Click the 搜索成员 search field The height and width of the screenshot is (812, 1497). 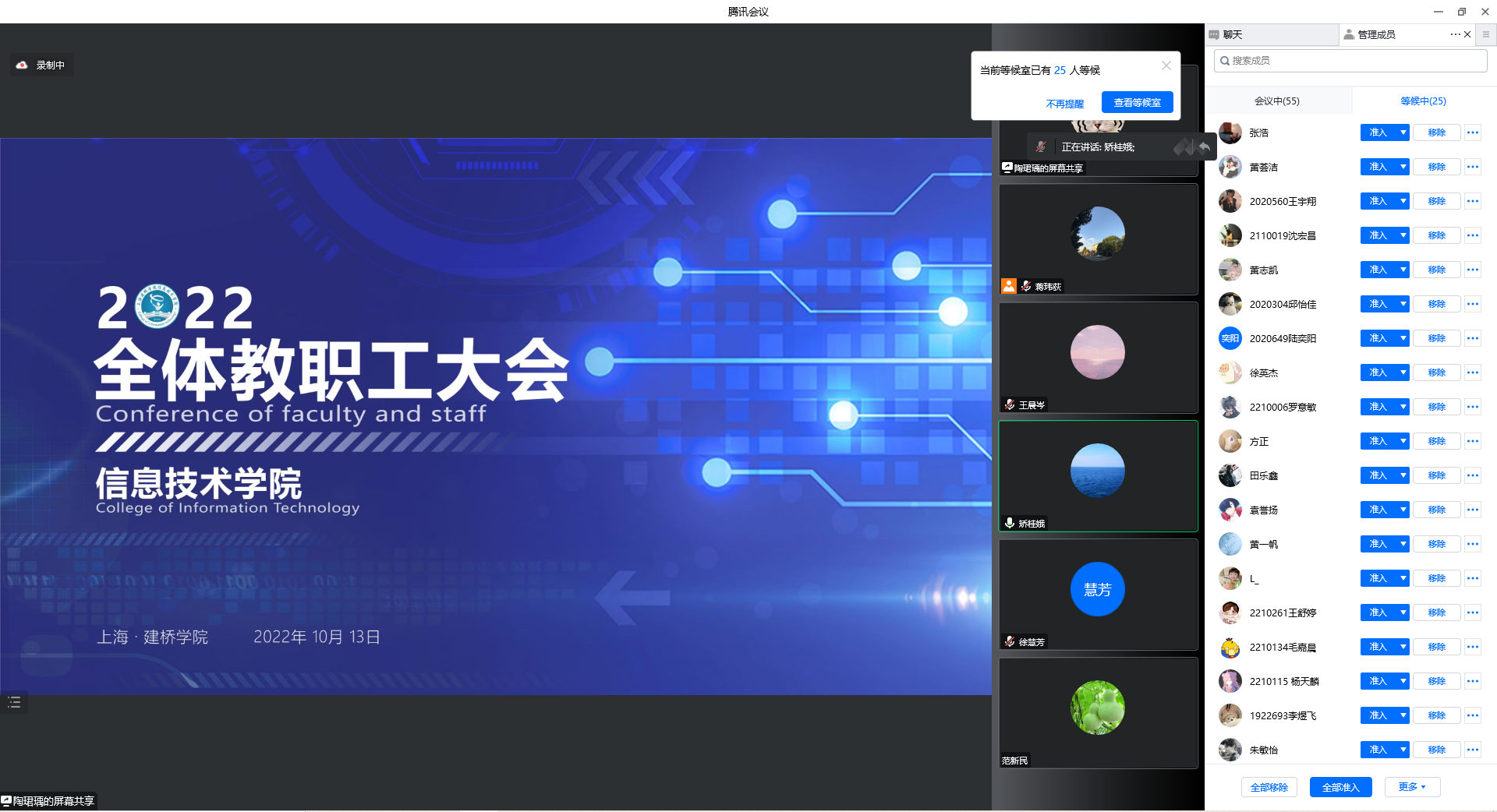coord(1350,61)
